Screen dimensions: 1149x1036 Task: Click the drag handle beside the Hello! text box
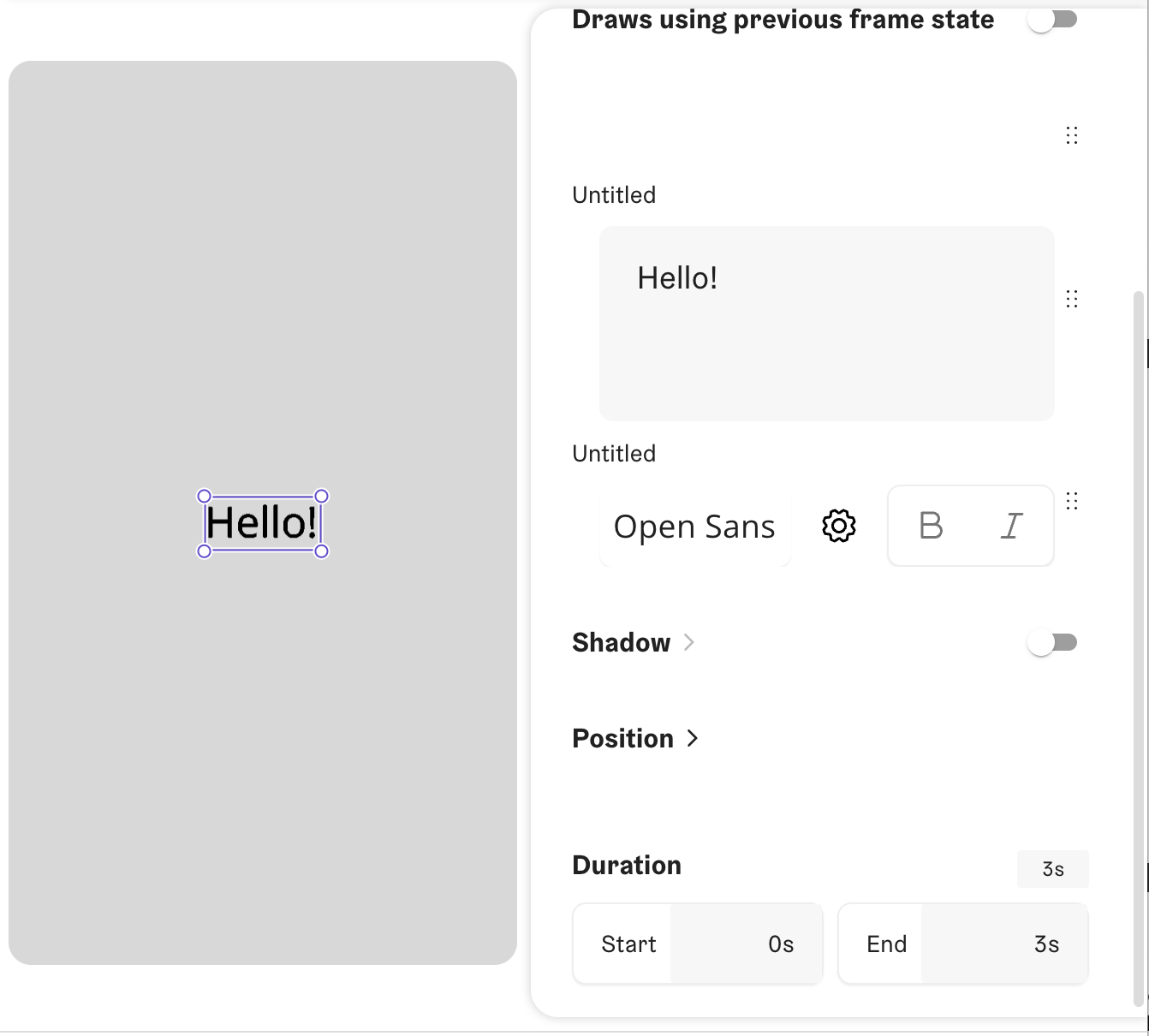coord(1071,299)
